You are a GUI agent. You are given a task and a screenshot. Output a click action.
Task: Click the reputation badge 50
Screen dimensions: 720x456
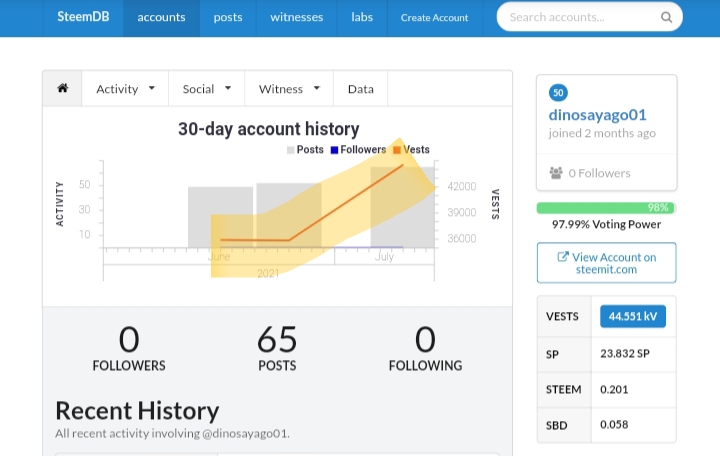pyautogui.click(x=558, y=93)
